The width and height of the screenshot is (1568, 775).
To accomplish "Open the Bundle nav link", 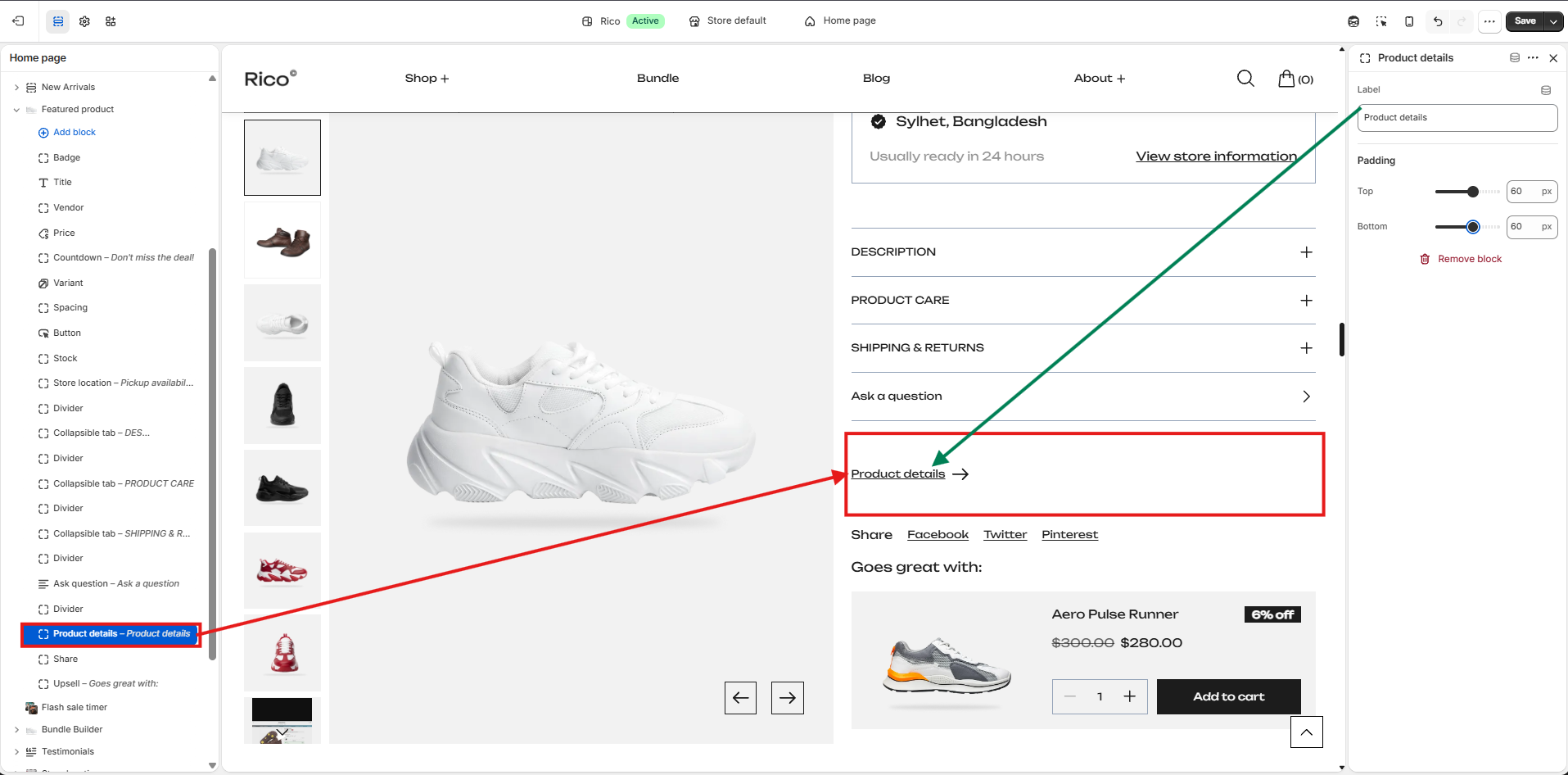I will (657, 79).
